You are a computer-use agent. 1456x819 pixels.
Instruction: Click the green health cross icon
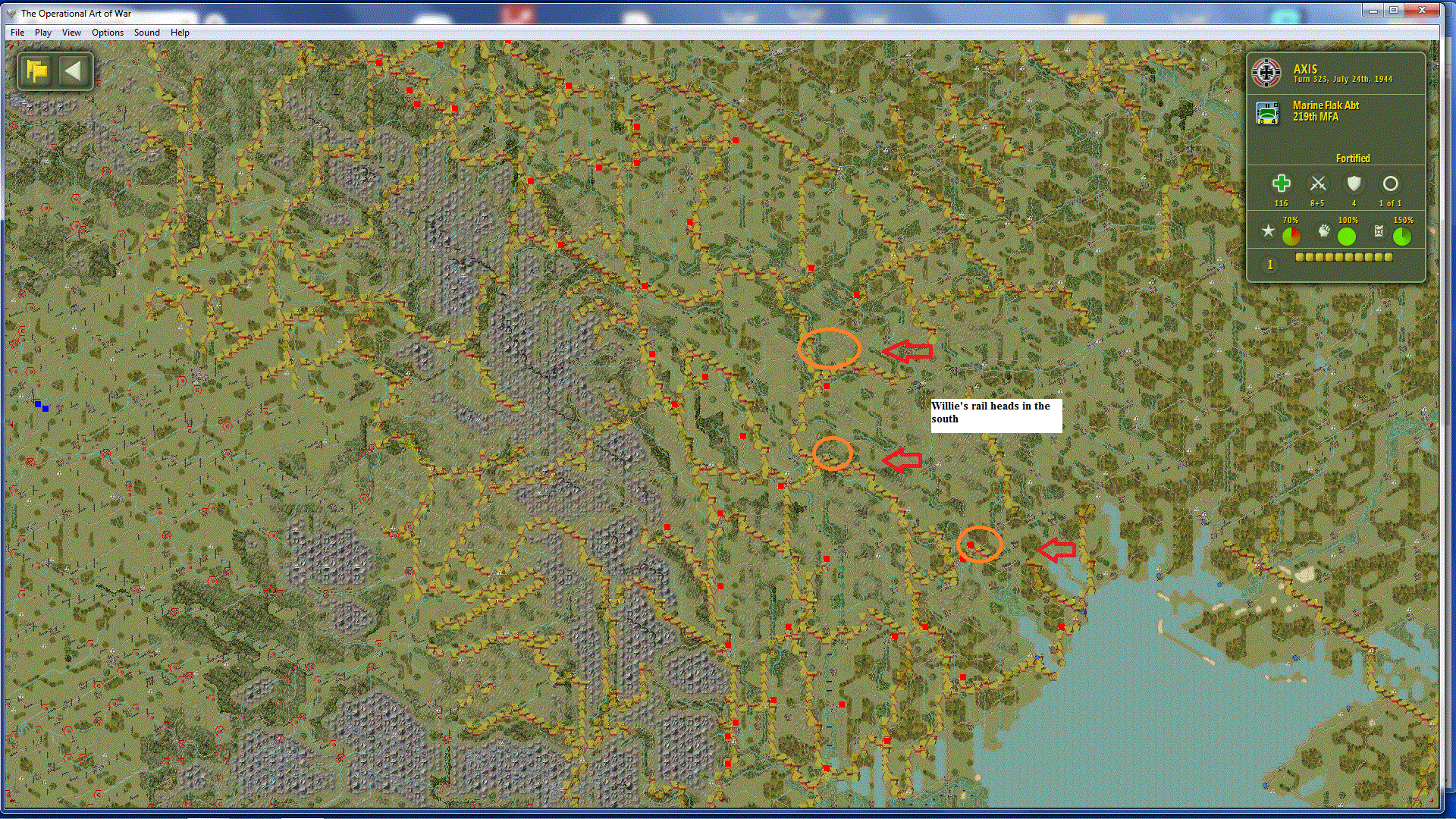pos(1281,184)
